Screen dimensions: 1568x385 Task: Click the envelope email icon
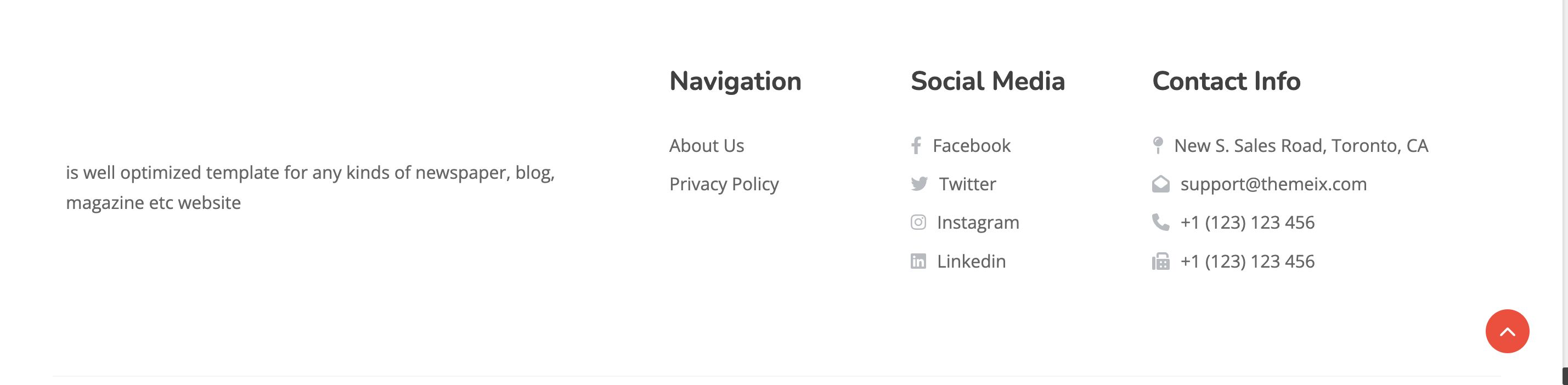click(1161, 184)
